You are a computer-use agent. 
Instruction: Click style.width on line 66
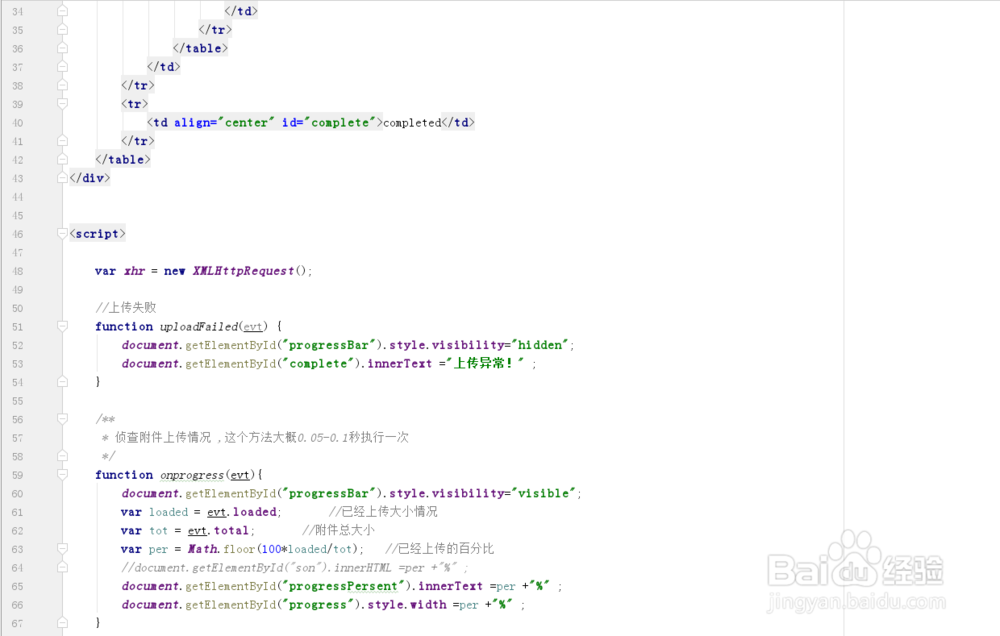click(x=407, y=605)
